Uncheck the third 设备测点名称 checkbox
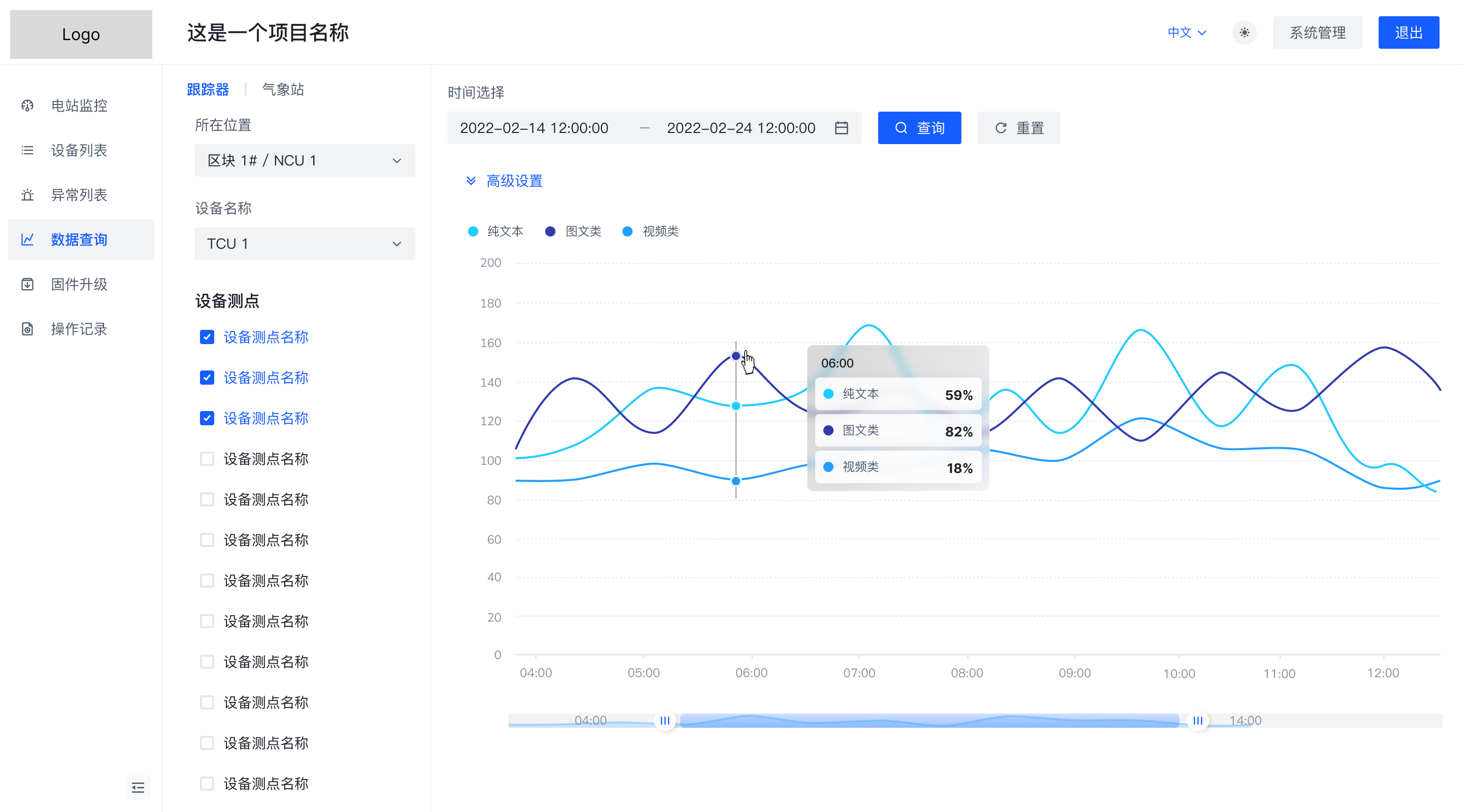 pos(207,418)
